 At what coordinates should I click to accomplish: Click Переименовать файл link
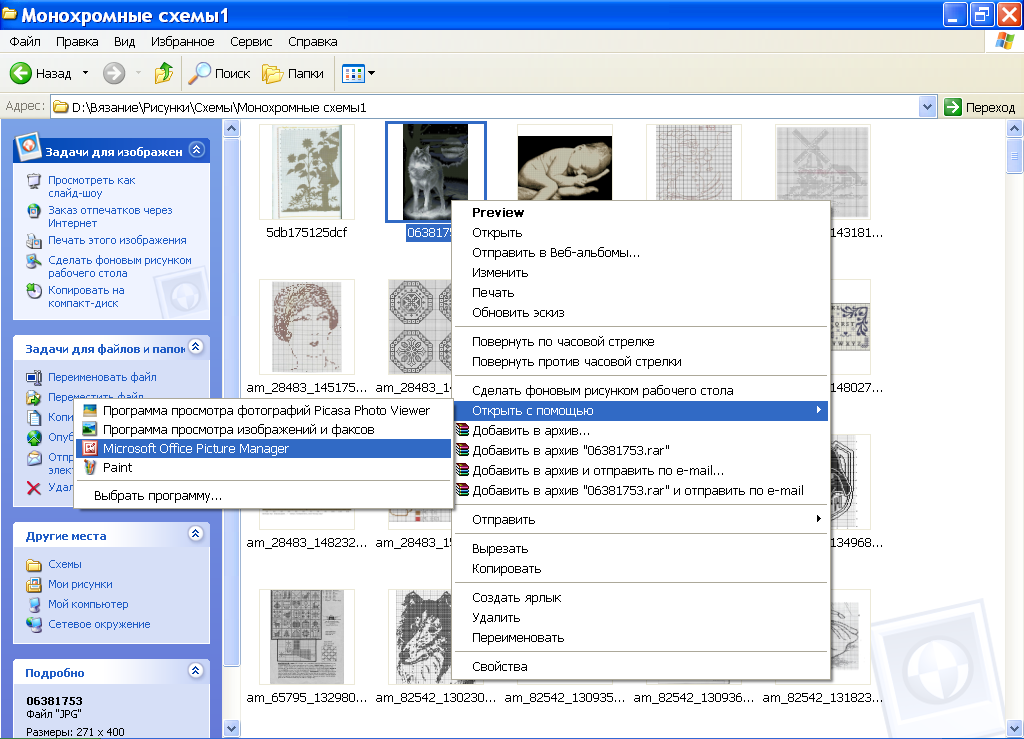102,377
